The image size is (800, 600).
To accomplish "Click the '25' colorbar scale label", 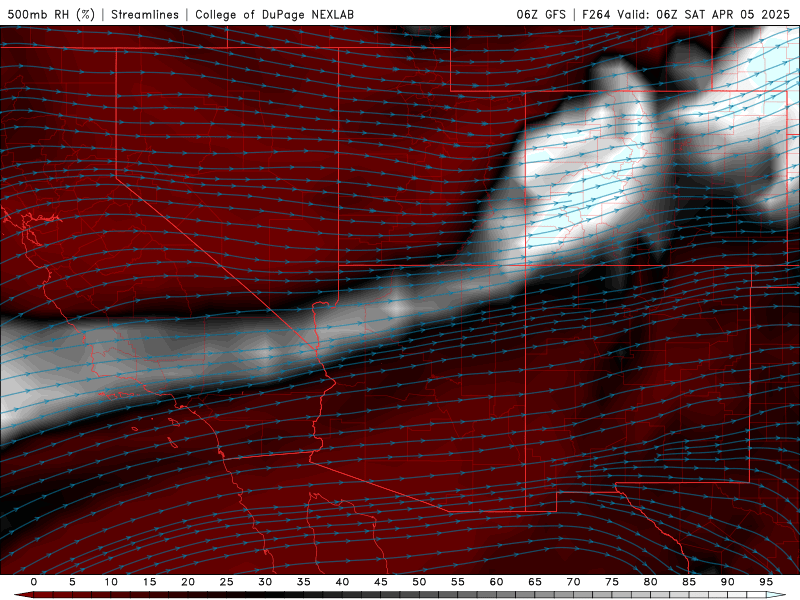I will coord(226,582).
